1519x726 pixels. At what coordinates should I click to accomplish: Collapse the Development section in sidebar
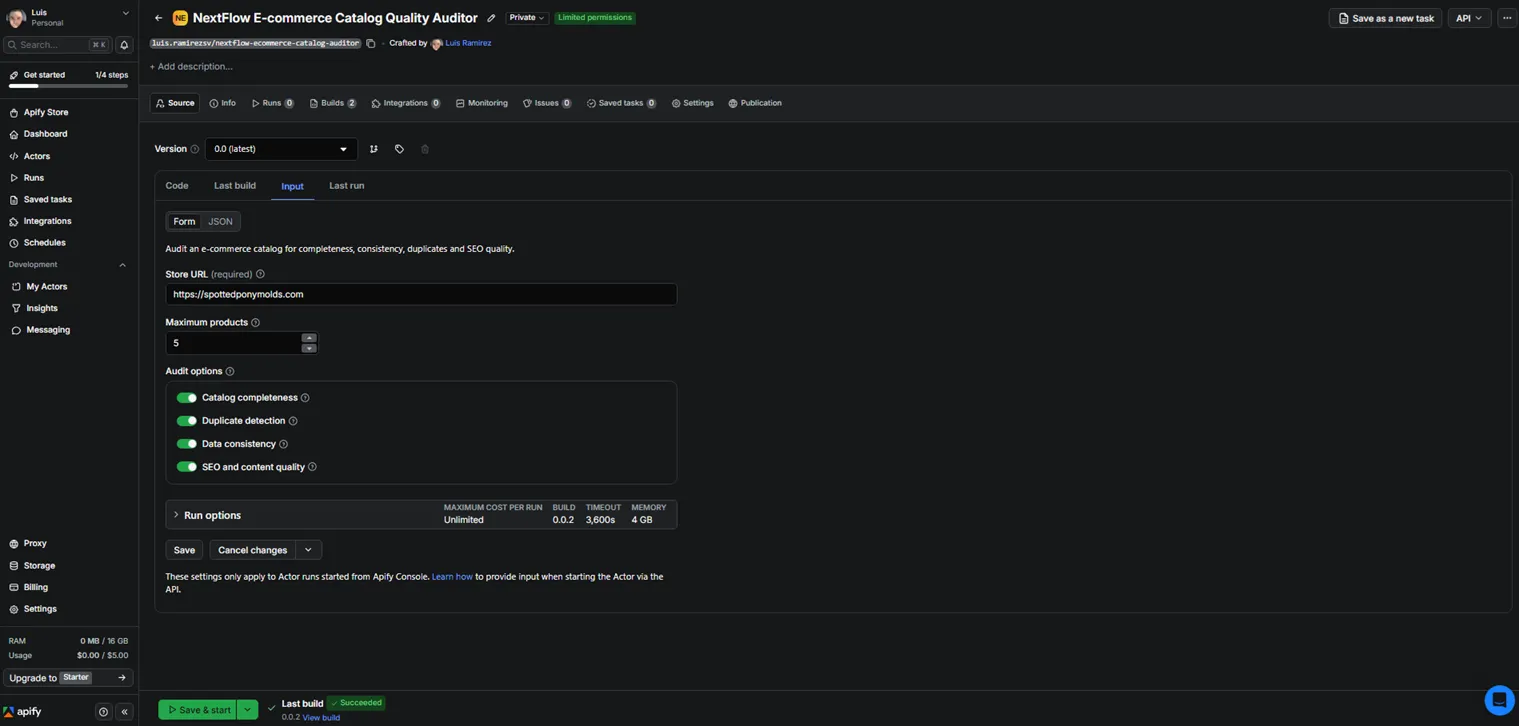click(x=123, y=265)
